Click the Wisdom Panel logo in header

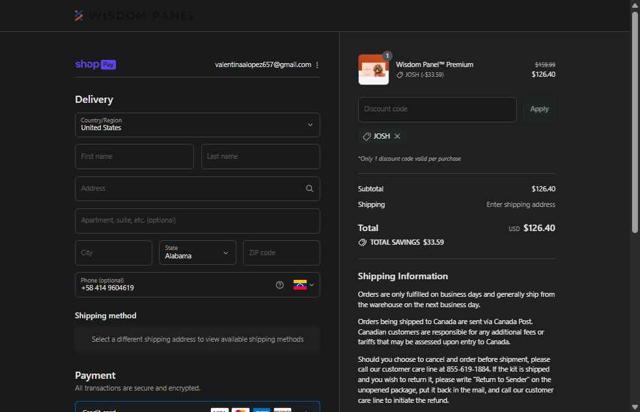point(133,16)
